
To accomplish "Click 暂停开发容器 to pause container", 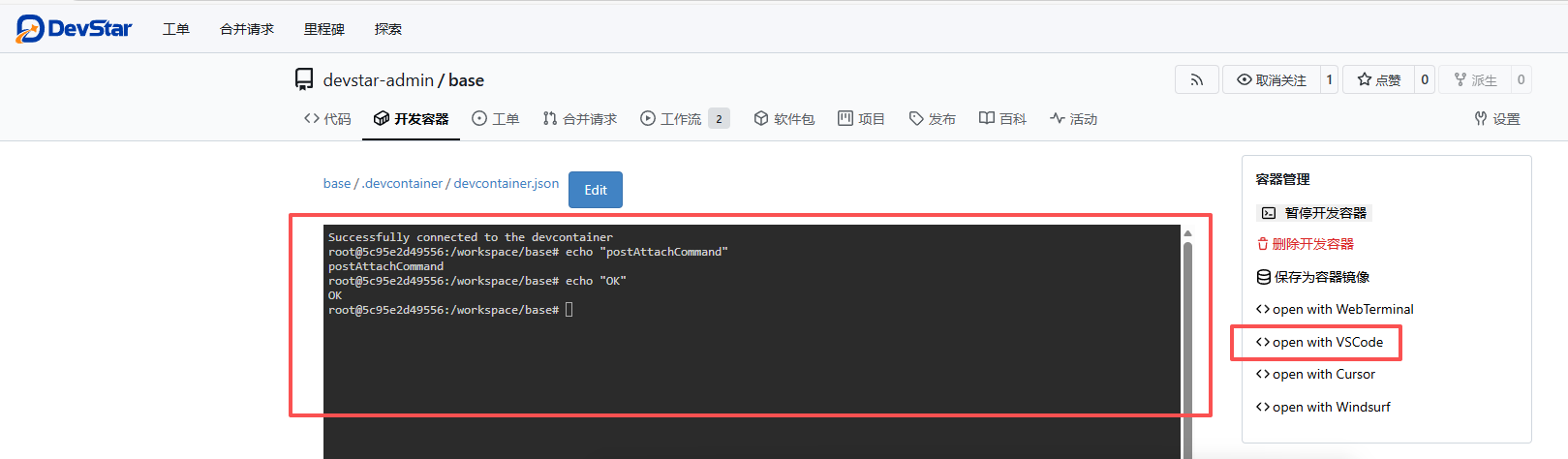I will [x=1314, y=213].
